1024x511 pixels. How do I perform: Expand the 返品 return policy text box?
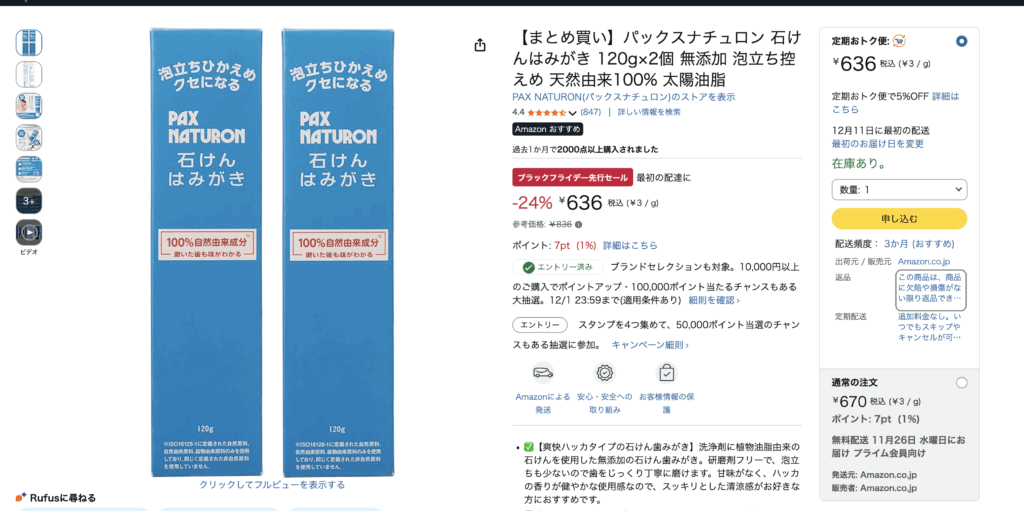point(932,290)
